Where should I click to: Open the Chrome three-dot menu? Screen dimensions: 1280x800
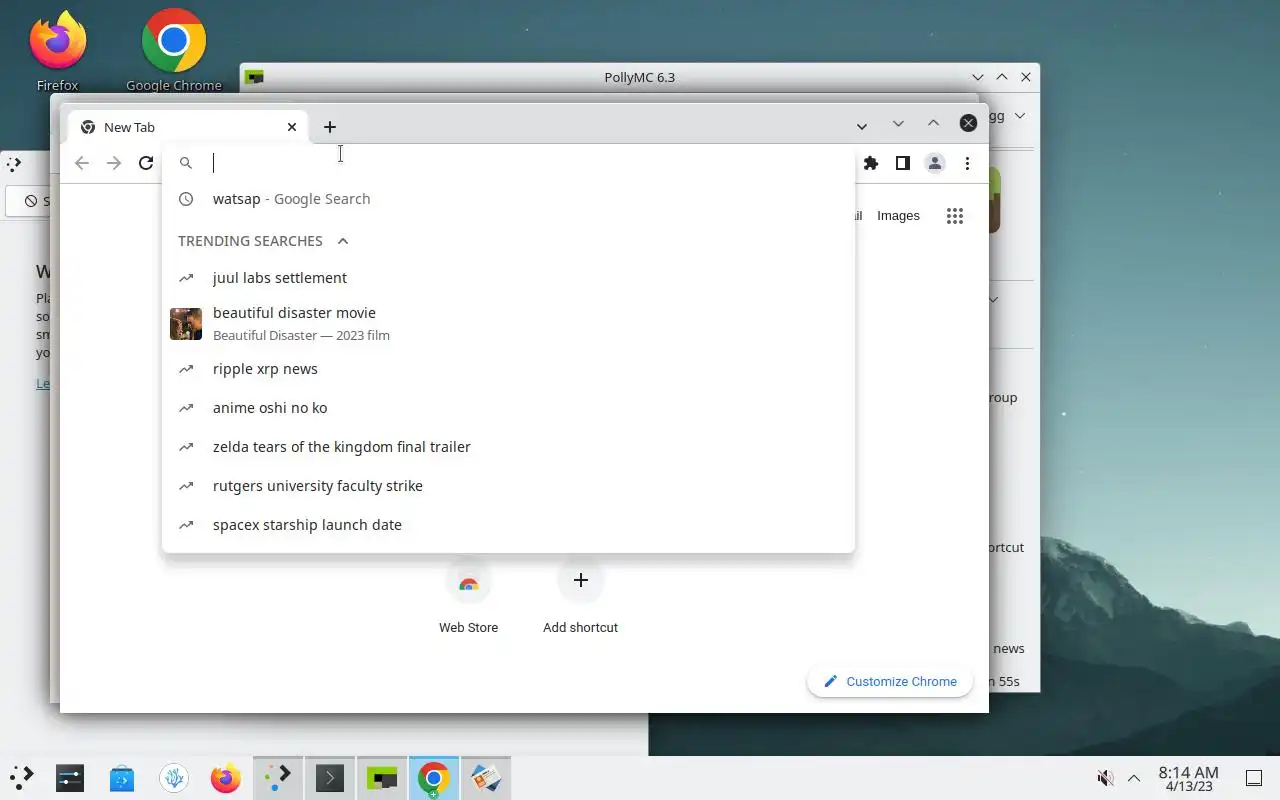(967, 163)
